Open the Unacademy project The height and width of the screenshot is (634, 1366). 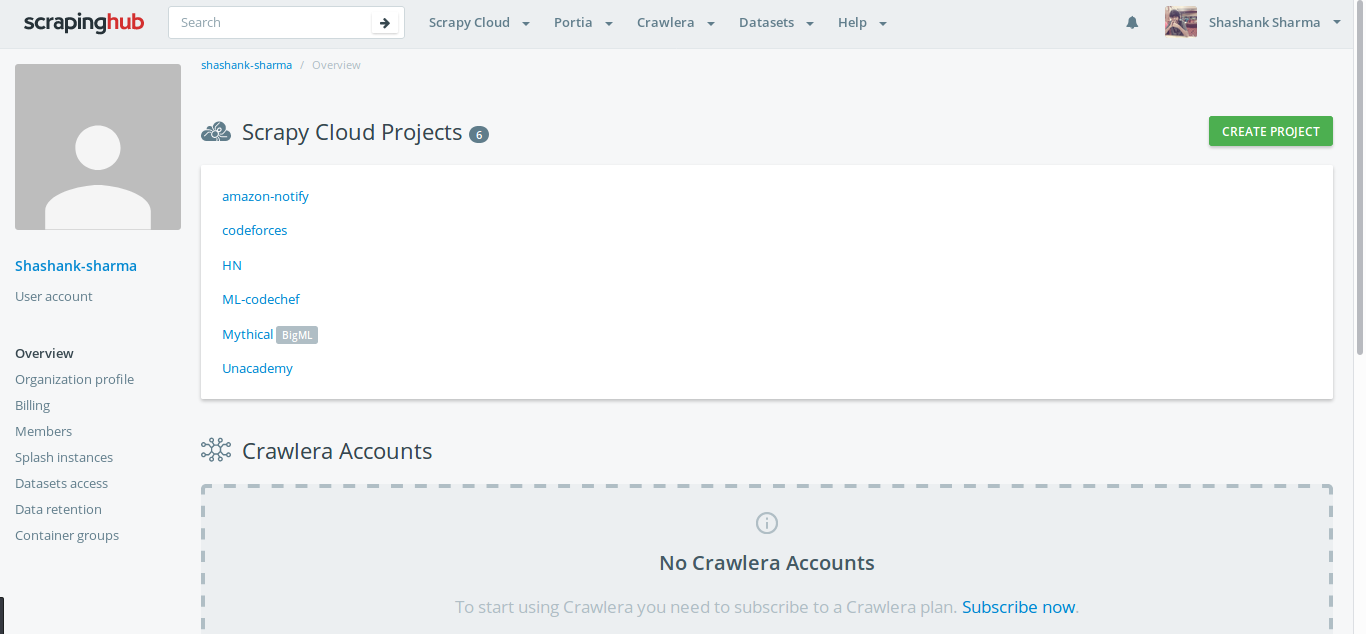(x=257, y=368)
